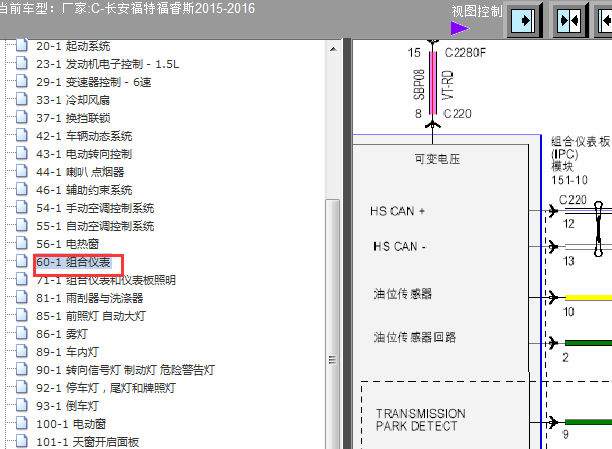Click the left-arrow view control button at far right
The height and width of the screenshot is (449, 612).
604,20
